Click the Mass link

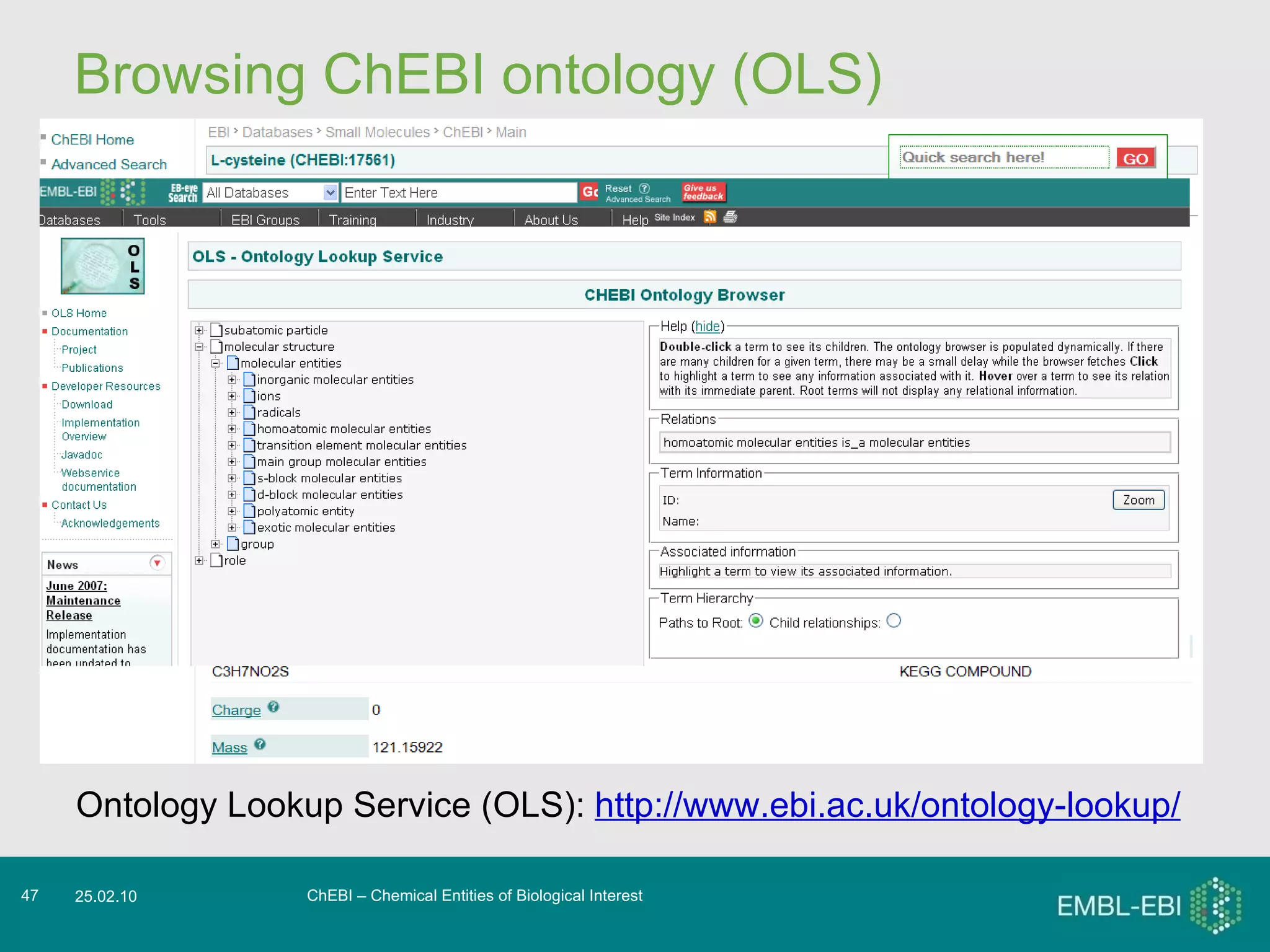tap(229, 747)
